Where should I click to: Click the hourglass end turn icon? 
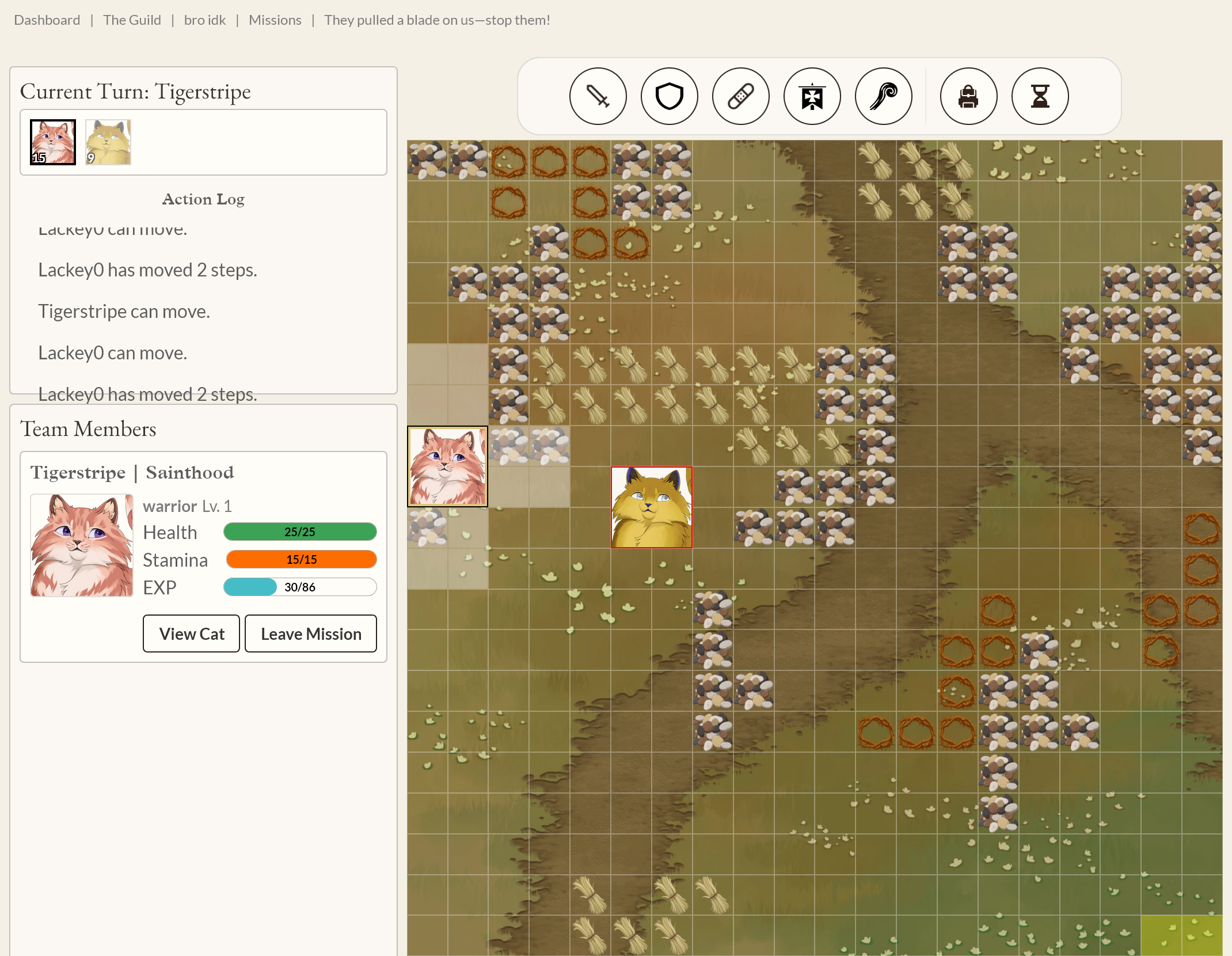click(1040, 96)
